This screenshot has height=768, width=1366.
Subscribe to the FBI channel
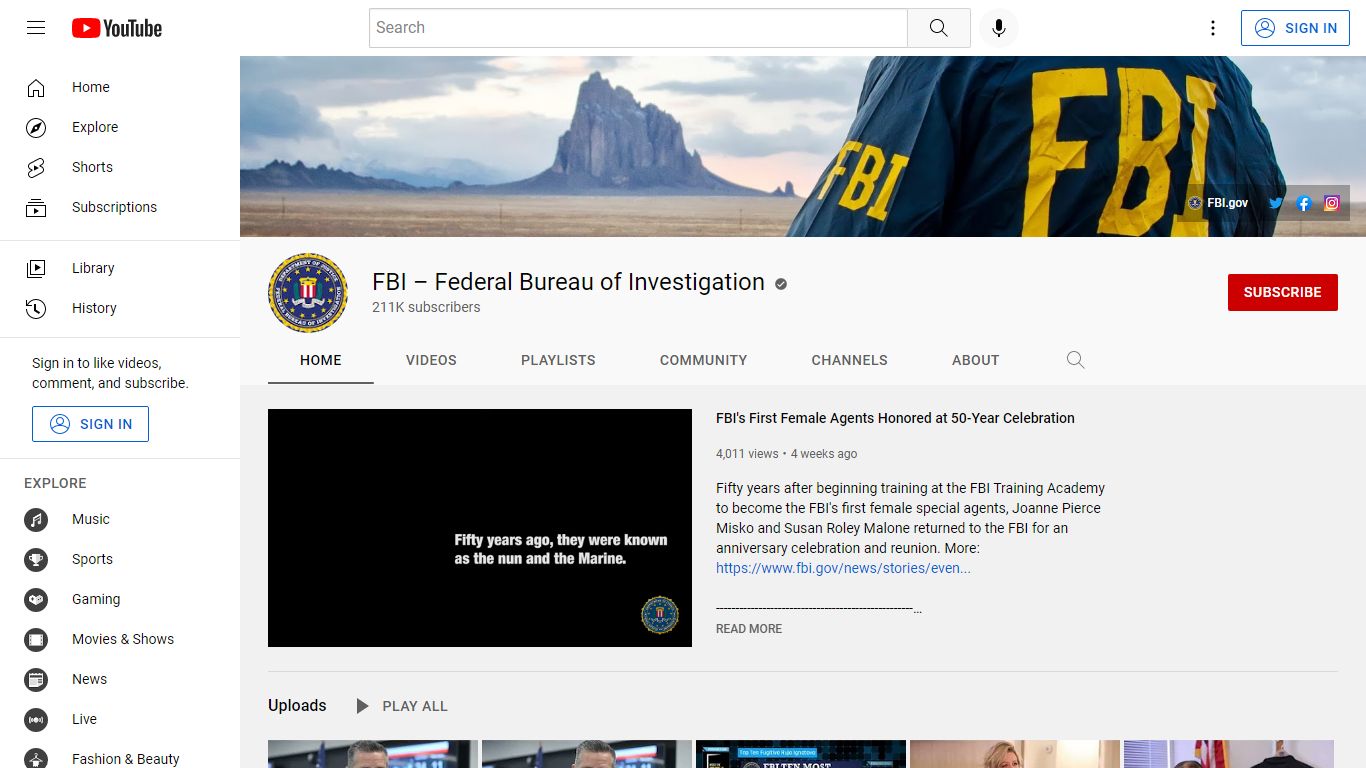(1283, 292)
